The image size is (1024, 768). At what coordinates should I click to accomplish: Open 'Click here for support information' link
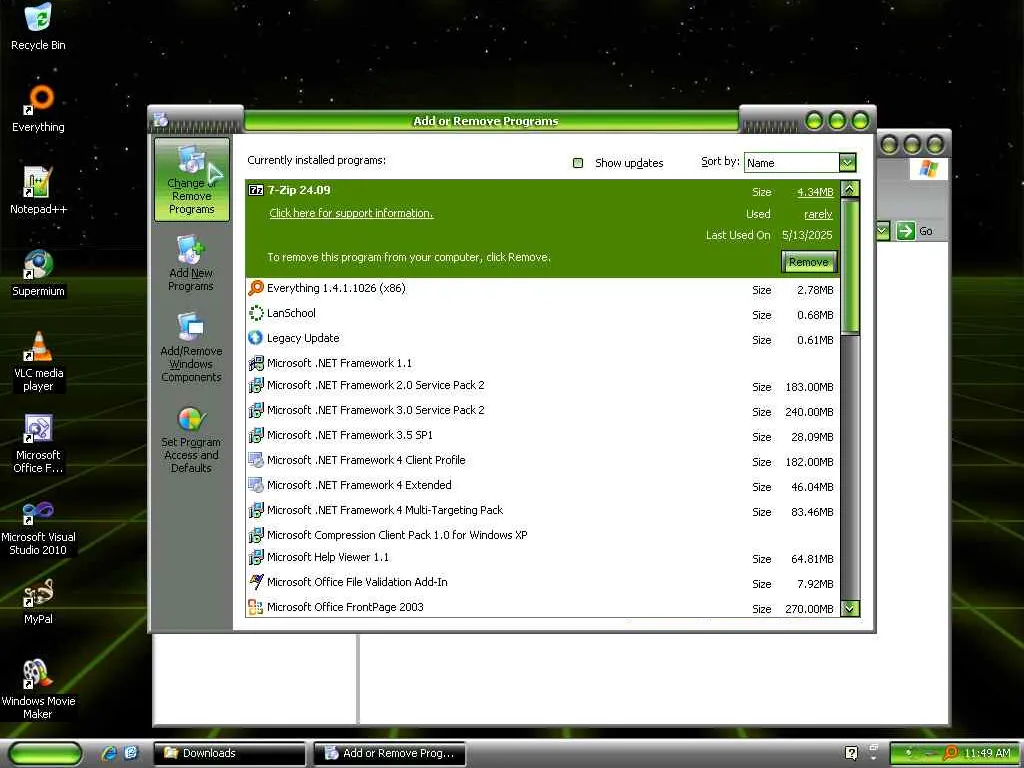pos(351,213)
